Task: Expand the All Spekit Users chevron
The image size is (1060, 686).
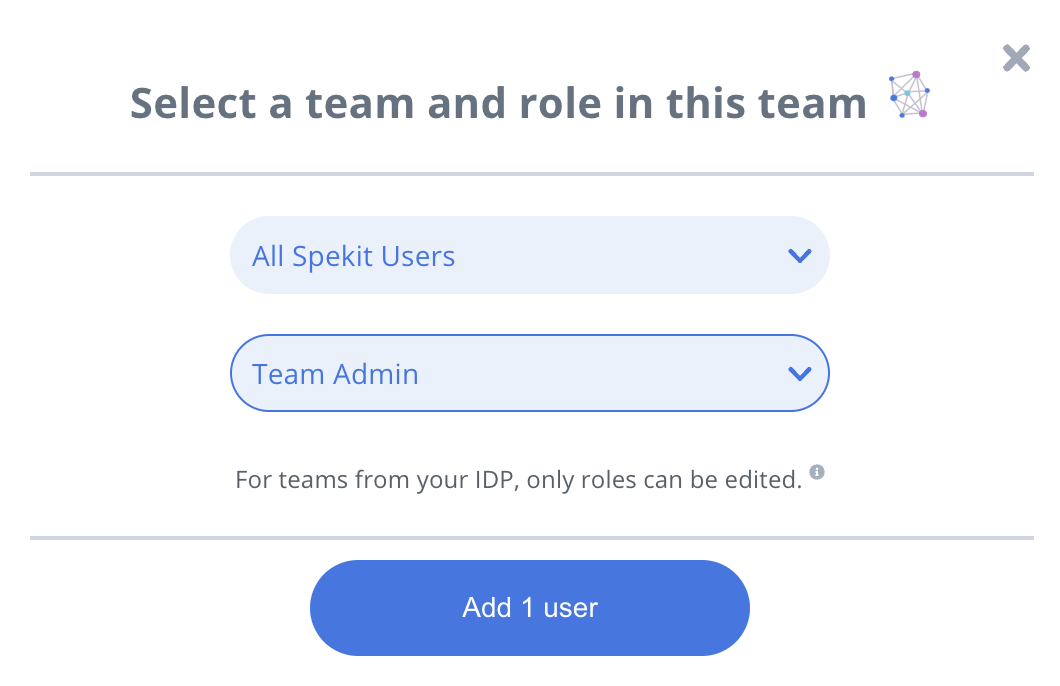Action: point(800,255)
